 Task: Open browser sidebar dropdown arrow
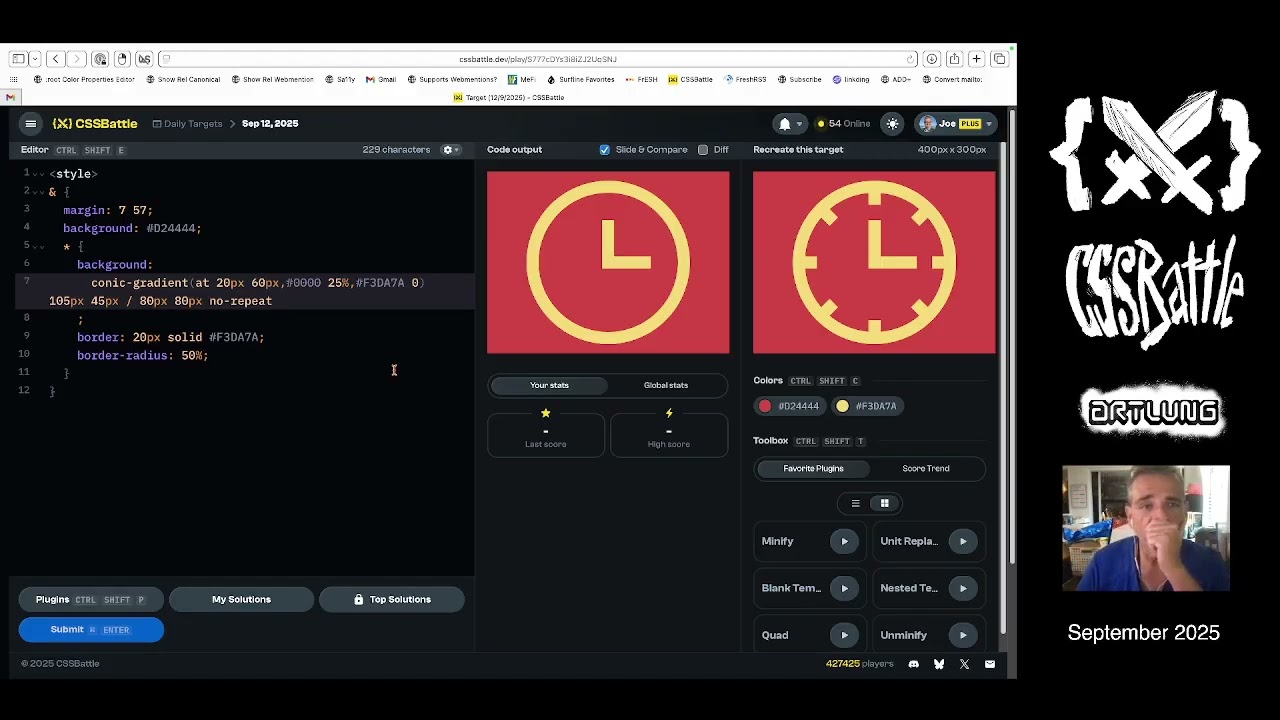click(x=35, y=59)
